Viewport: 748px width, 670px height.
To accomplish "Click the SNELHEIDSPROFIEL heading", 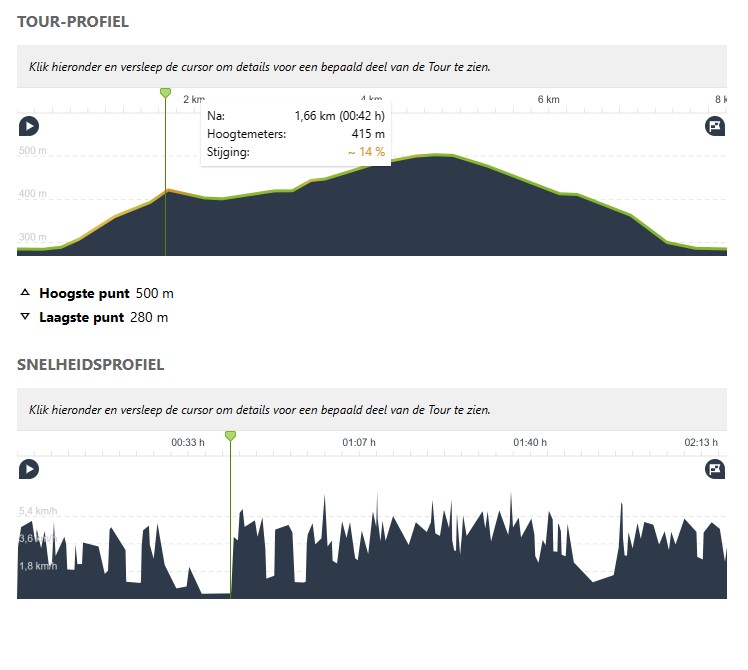I will point(90,365).
